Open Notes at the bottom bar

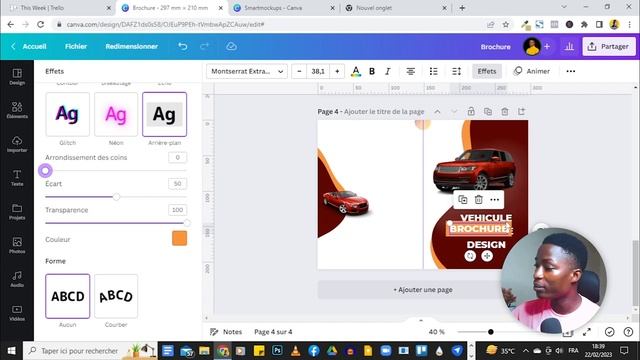pos(226,332)
